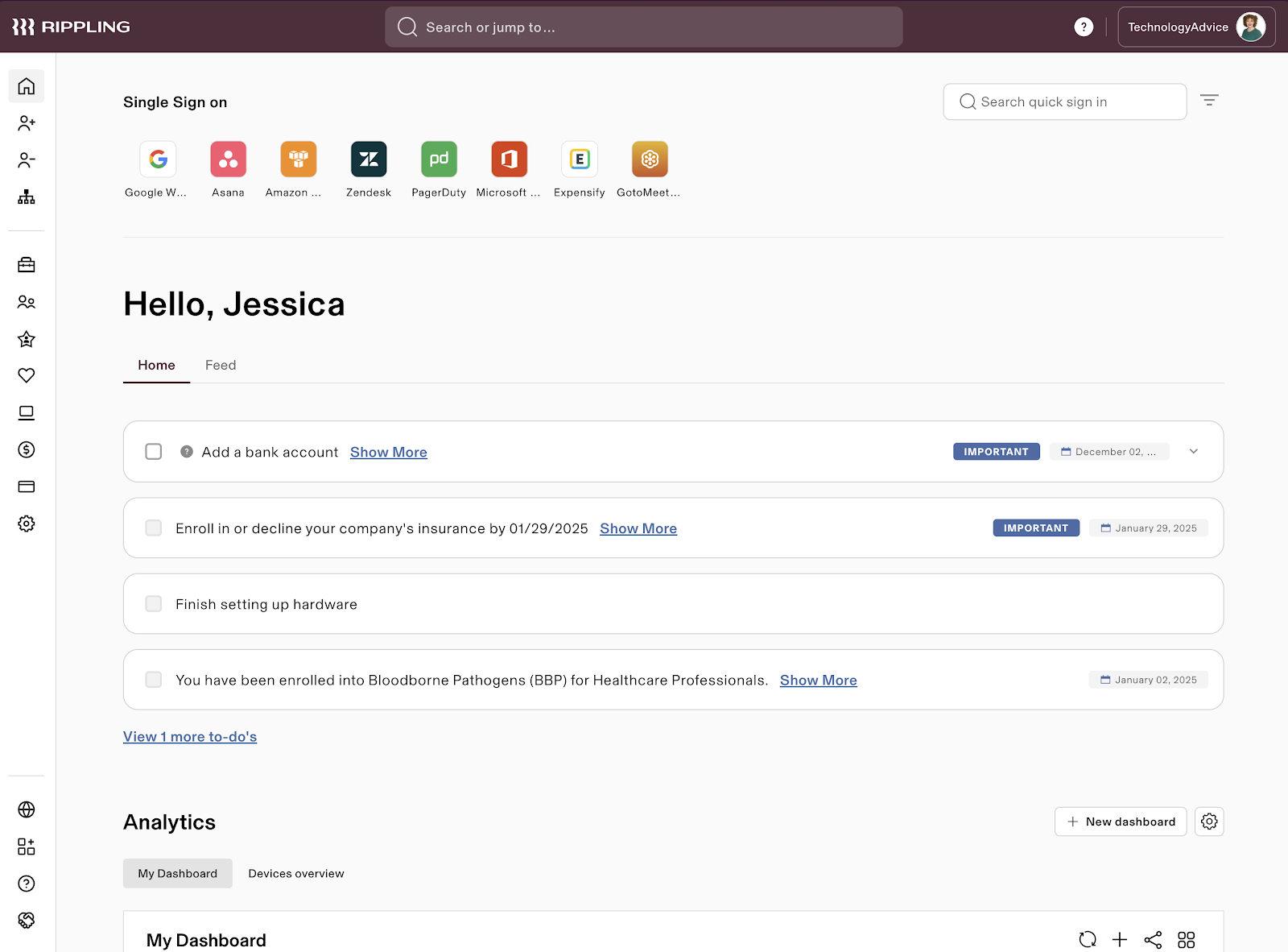Open the settings gear sidebar icon

coord(27,524)
